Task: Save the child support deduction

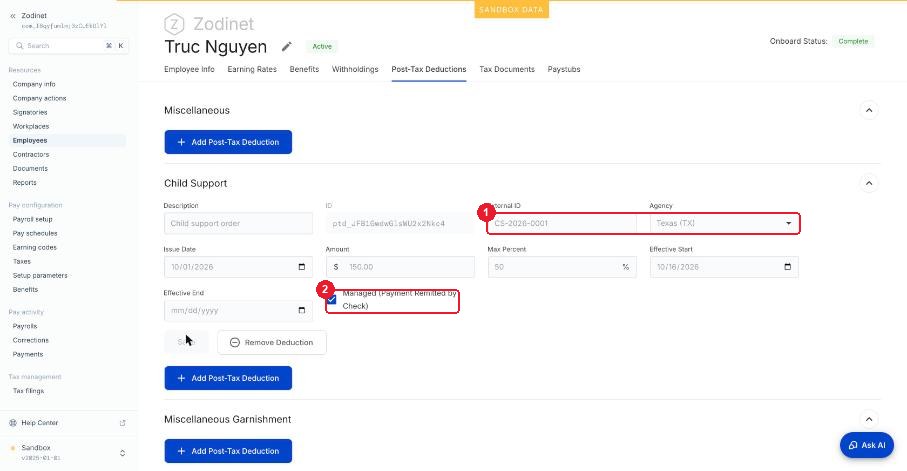Action: [186, 343]
